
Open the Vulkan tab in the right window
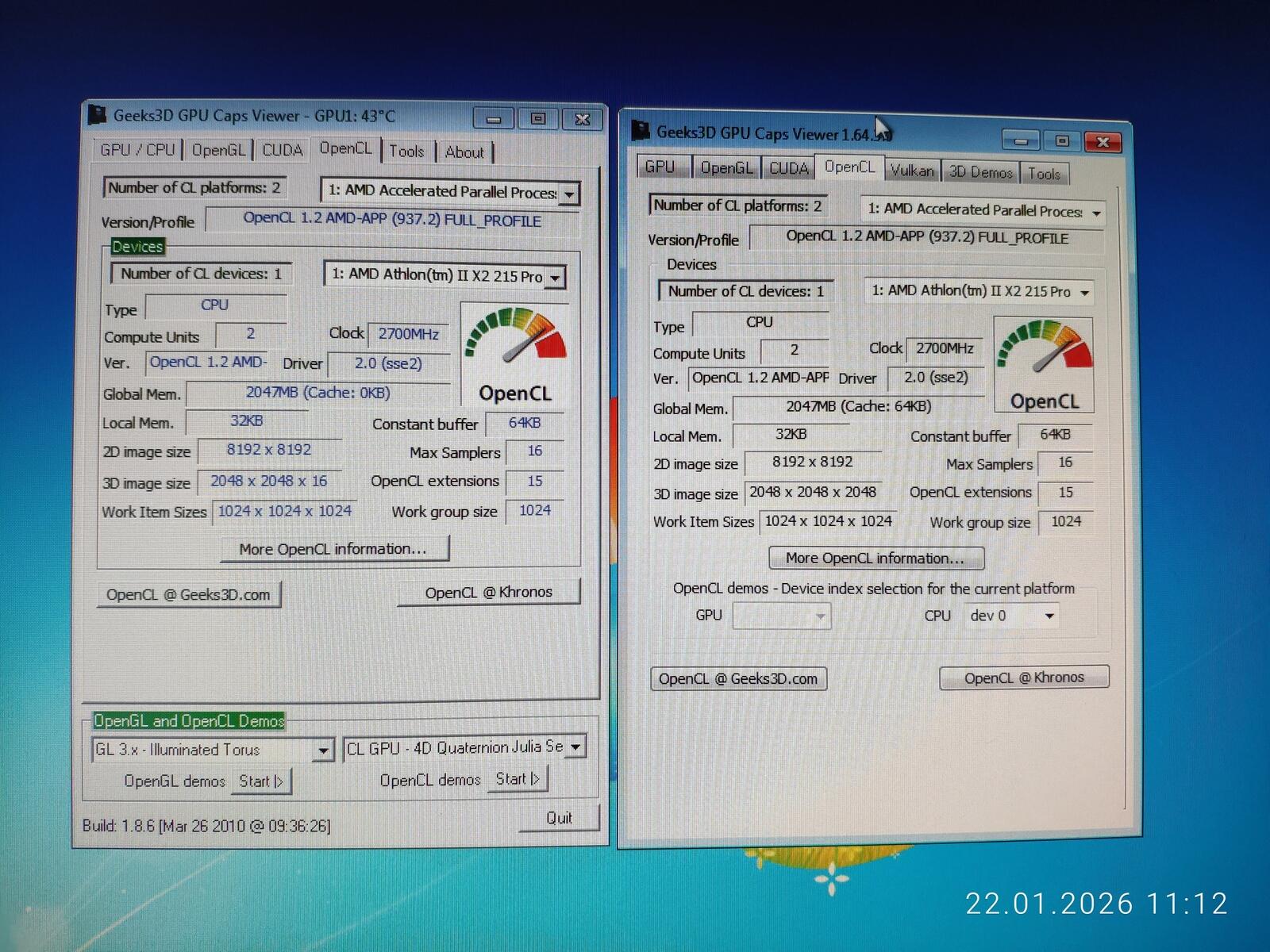point(912,170)
